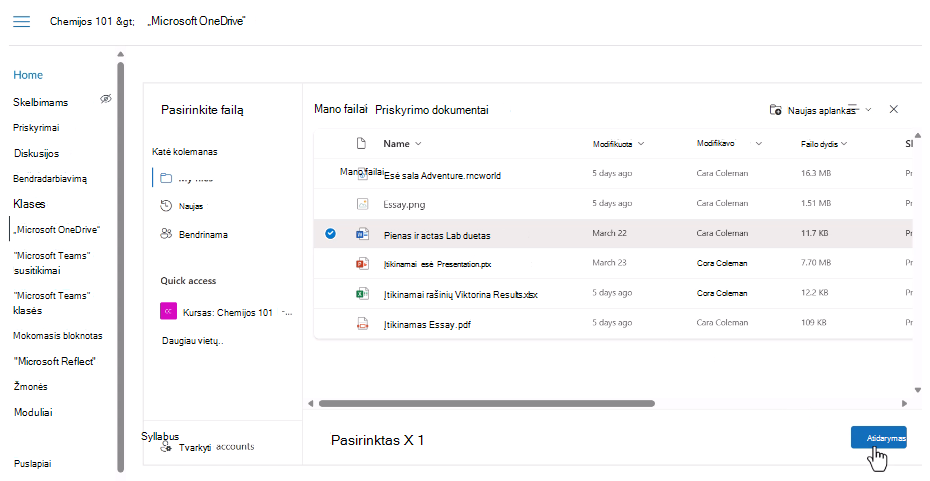Open Žmonės in course navigation
Image resolution: width=930 pixels, height=481 pixels.
pyautogui.click(x=30, y=387)
